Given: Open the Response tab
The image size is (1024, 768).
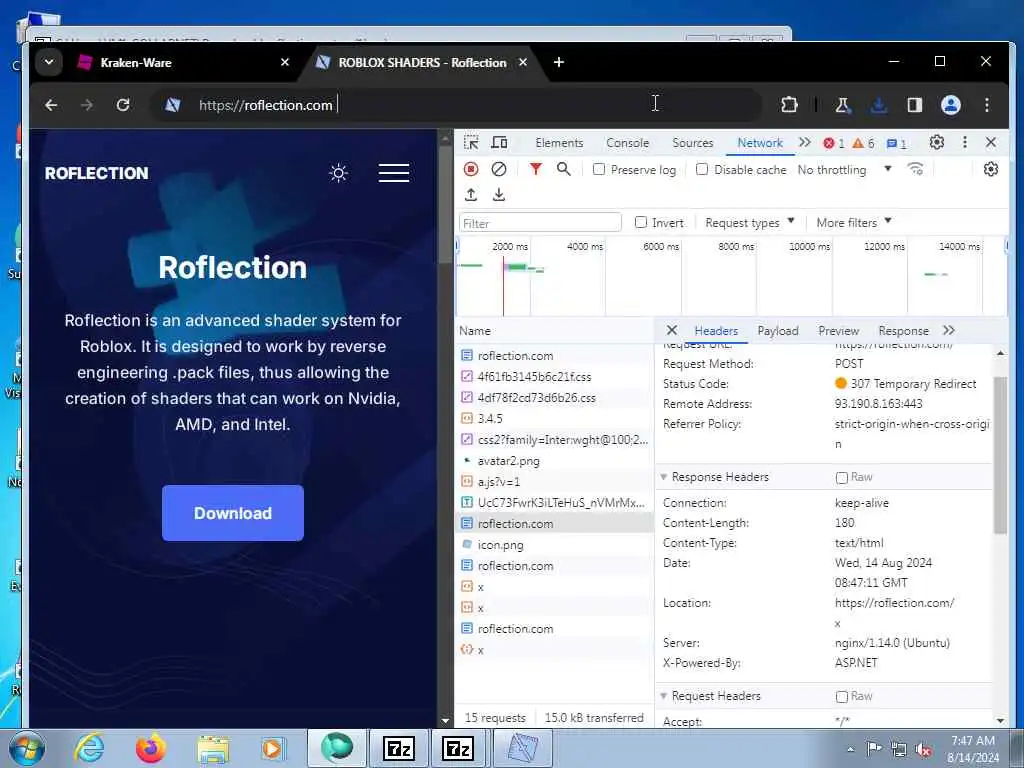Looking at the screenshot, I should pos(903,330).
